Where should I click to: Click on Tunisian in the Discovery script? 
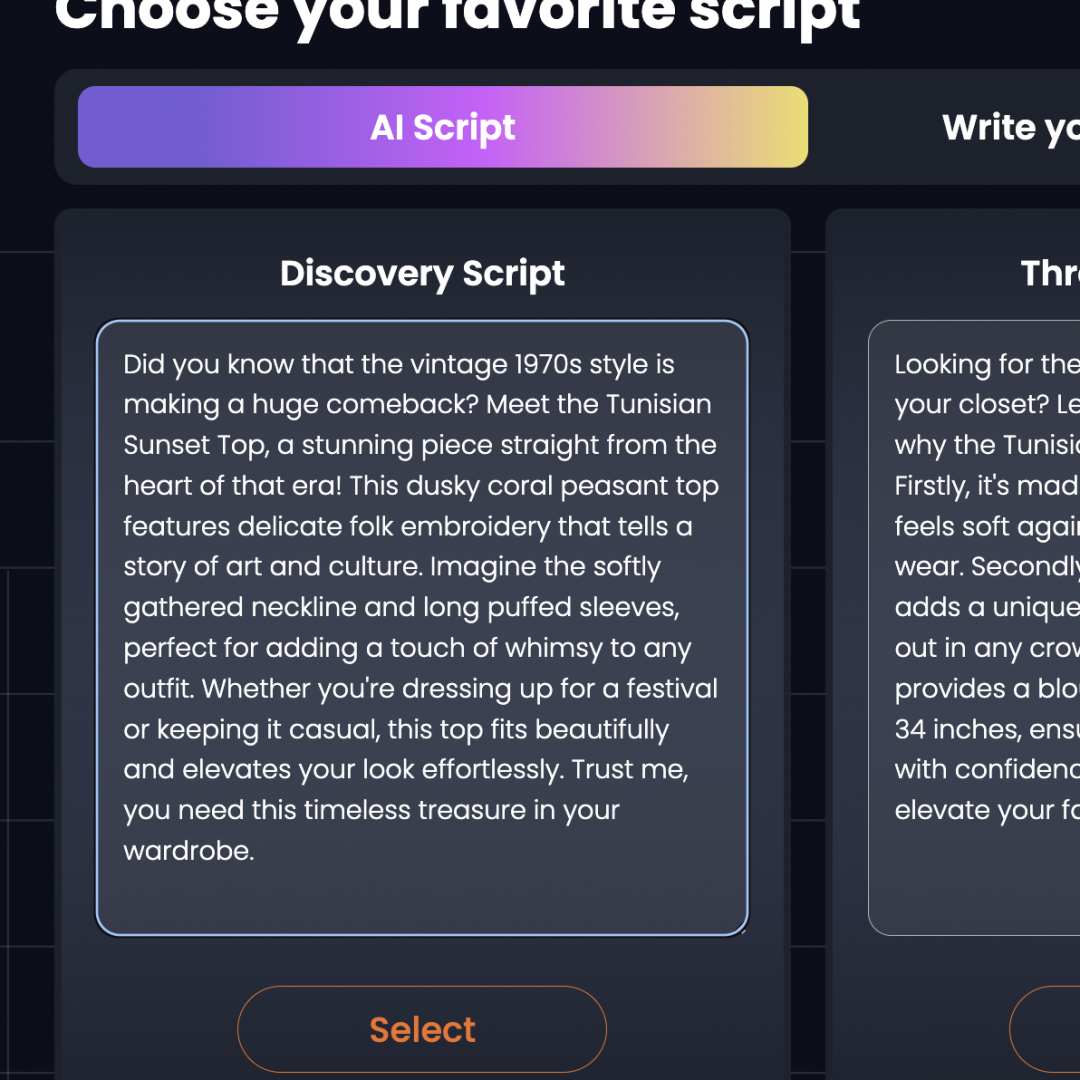[x=659, y=405]
